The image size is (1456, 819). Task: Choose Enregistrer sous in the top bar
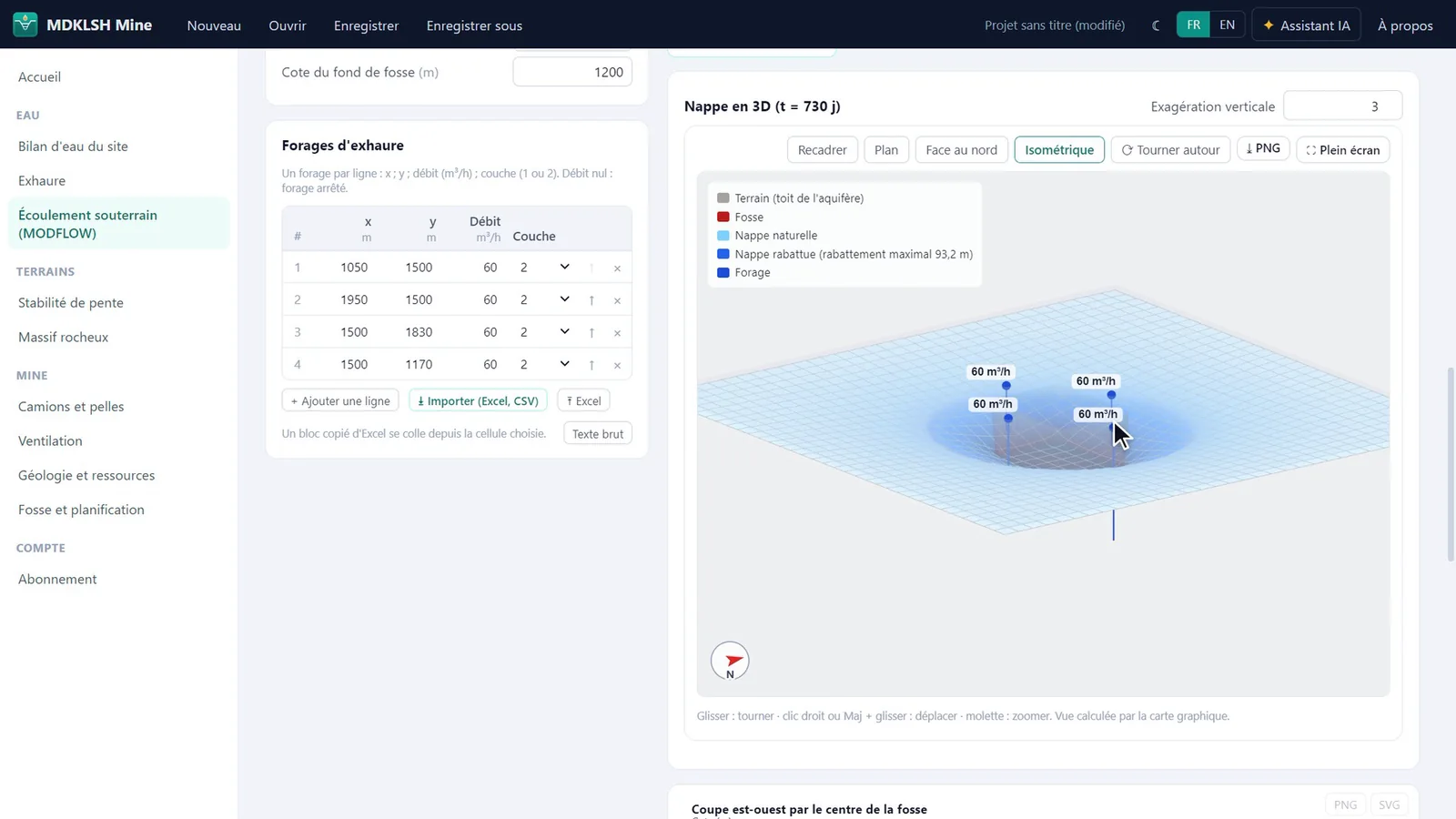[x=474, y=25]
